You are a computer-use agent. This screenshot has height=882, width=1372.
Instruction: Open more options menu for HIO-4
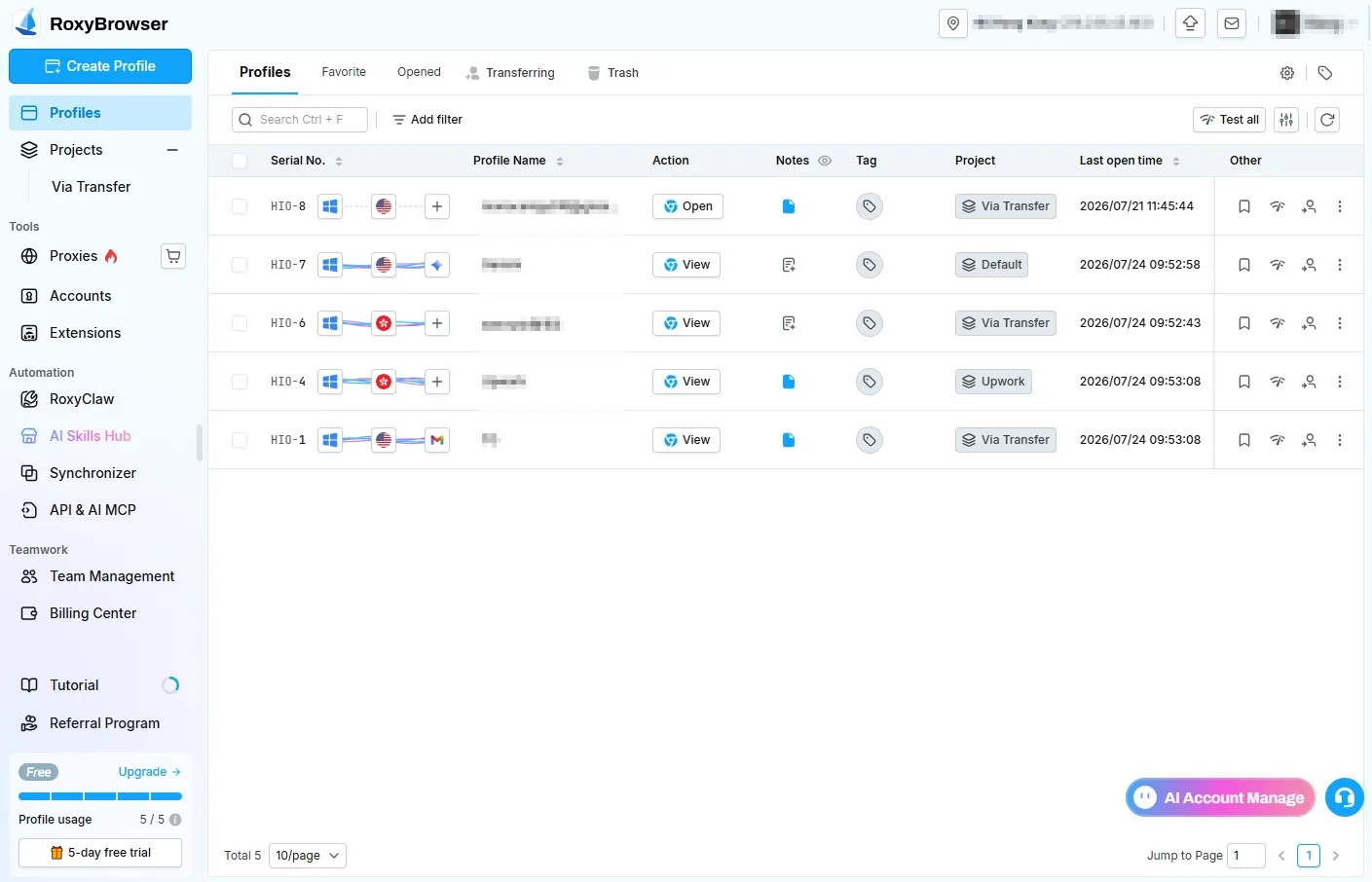(x=1340, y=382)
